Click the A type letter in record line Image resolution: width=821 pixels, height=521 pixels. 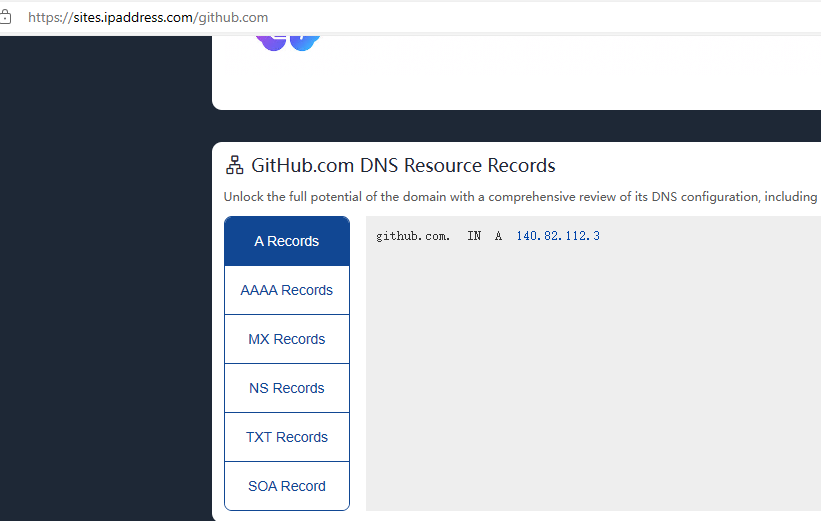(x=498, y=236)
